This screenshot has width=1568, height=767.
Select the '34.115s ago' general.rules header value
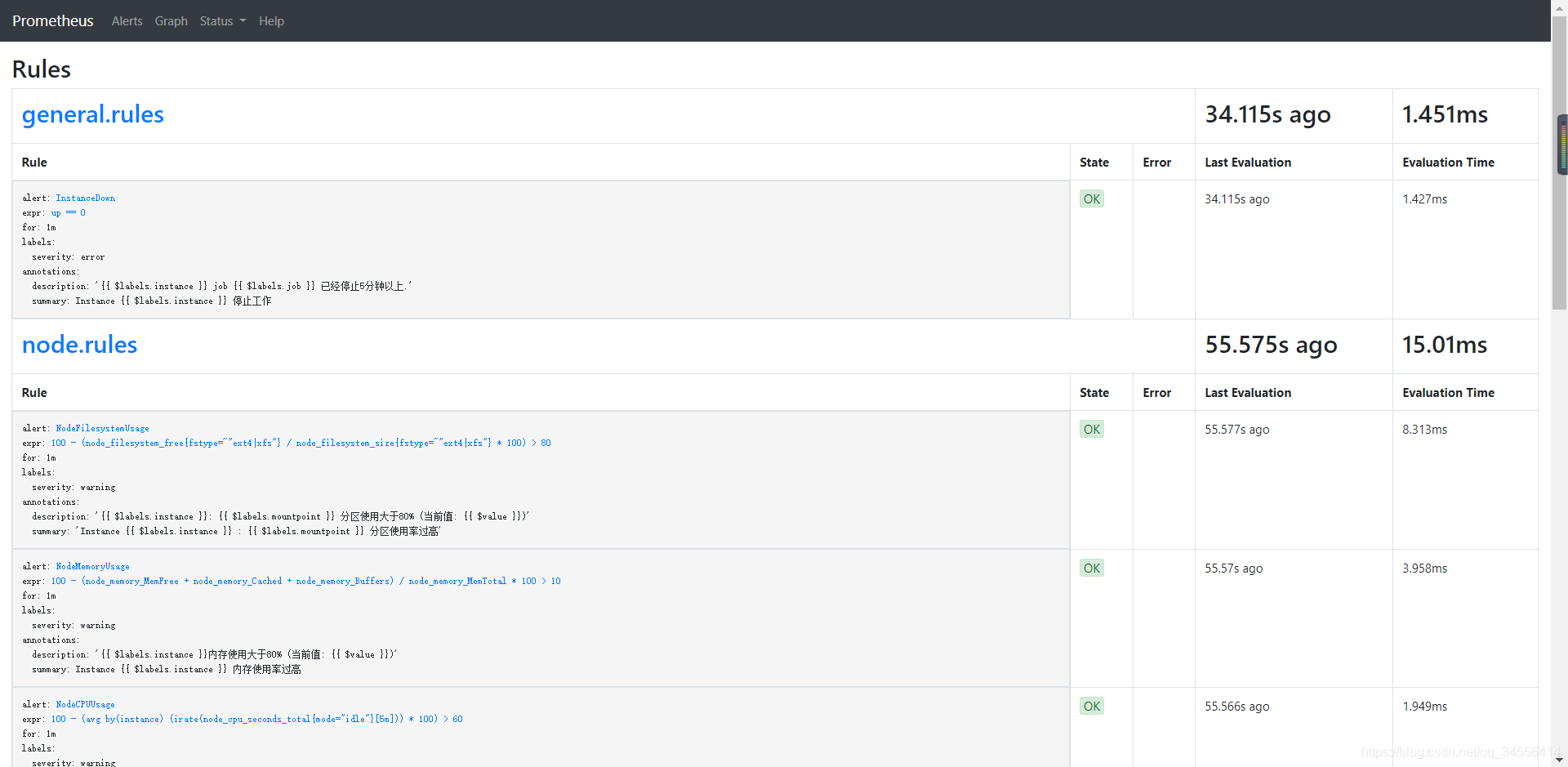pyautogui.click(x=1268, y=115)
